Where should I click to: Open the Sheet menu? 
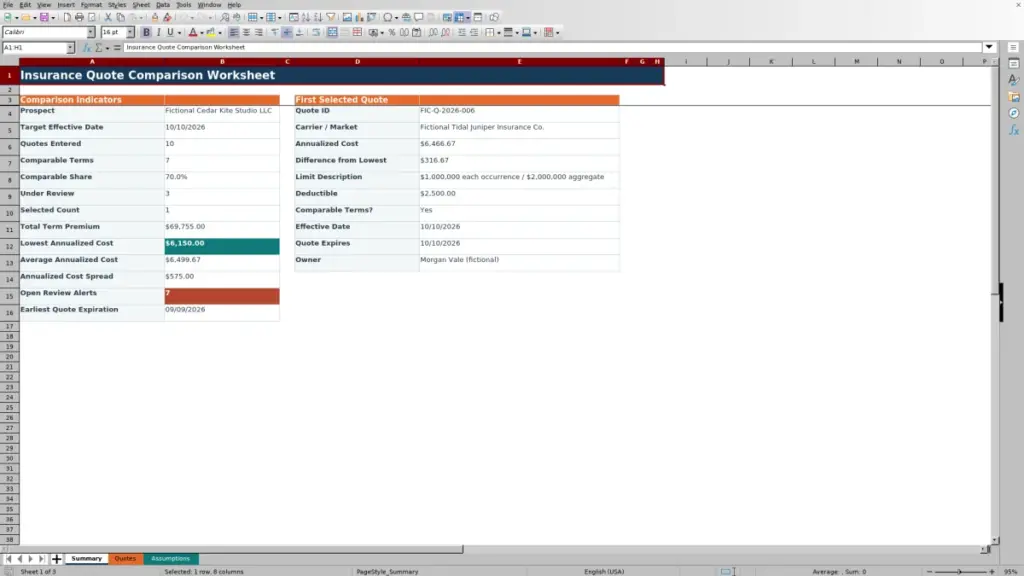[x=141, y=5]
